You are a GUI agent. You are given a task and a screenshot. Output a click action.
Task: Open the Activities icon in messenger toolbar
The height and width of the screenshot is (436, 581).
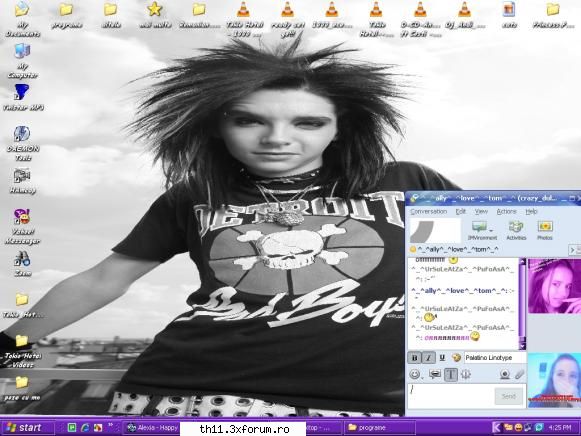[516, 230]
